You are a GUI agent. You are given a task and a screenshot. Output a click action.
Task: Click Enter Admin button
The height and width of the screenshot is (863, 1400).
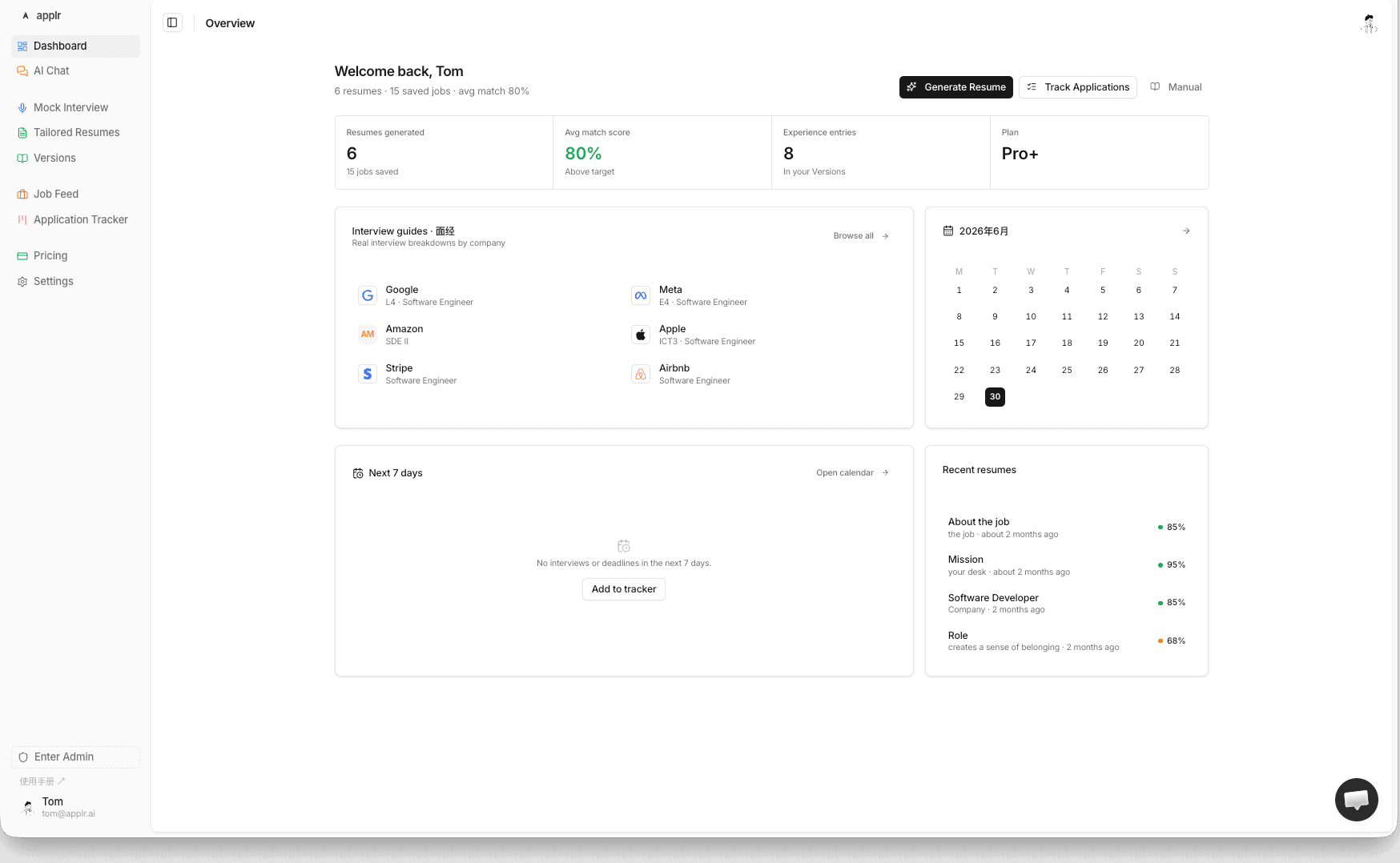(x=75, y=757)
